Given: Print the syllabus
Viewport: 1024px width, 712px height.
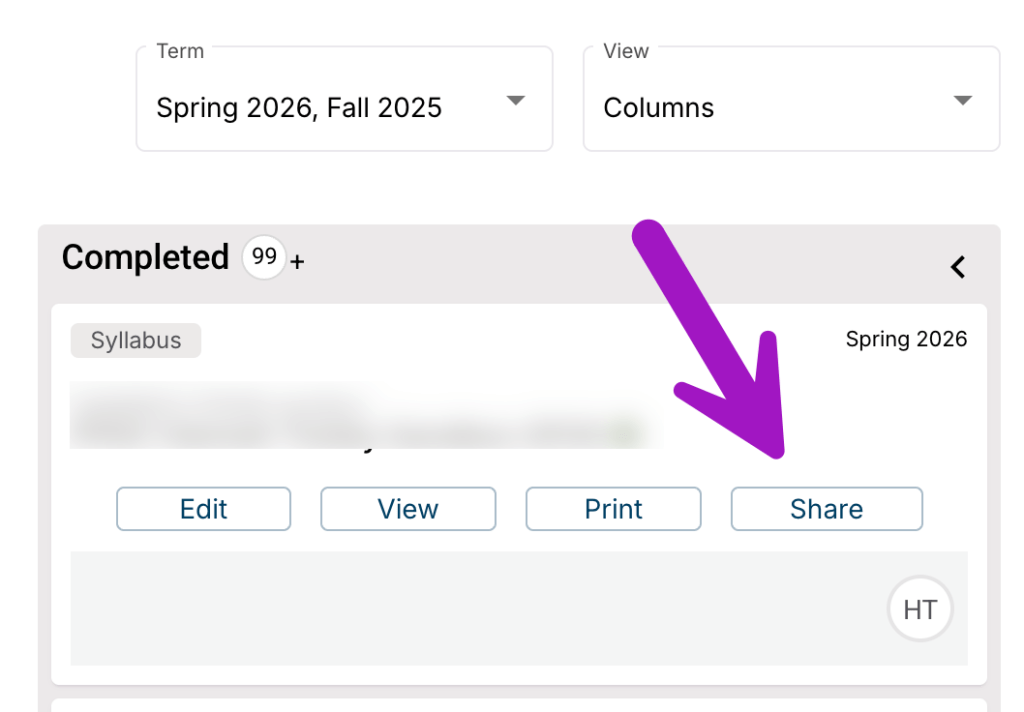Looking at the screenshot, I should [613, 508].
